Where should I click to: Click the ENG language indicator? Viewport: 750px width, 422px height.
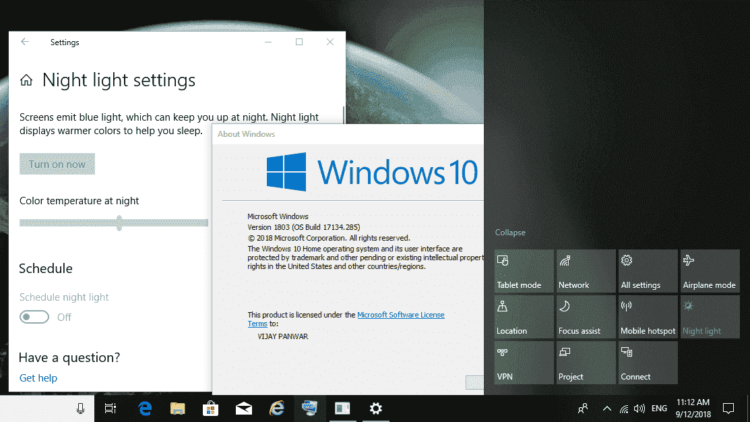point(659,408)
